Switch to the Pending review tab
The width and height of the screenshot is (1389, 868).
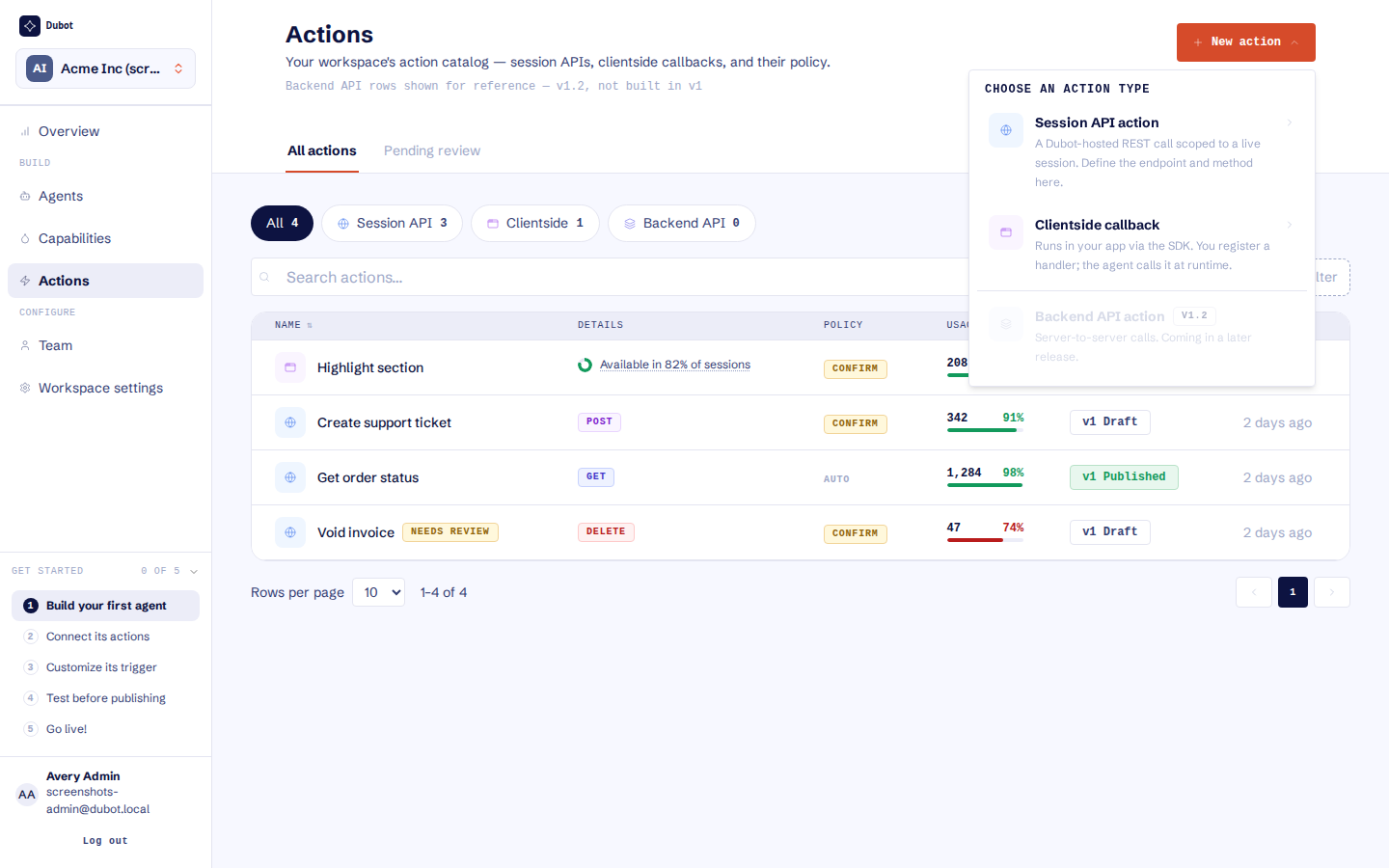coord(432,150)
